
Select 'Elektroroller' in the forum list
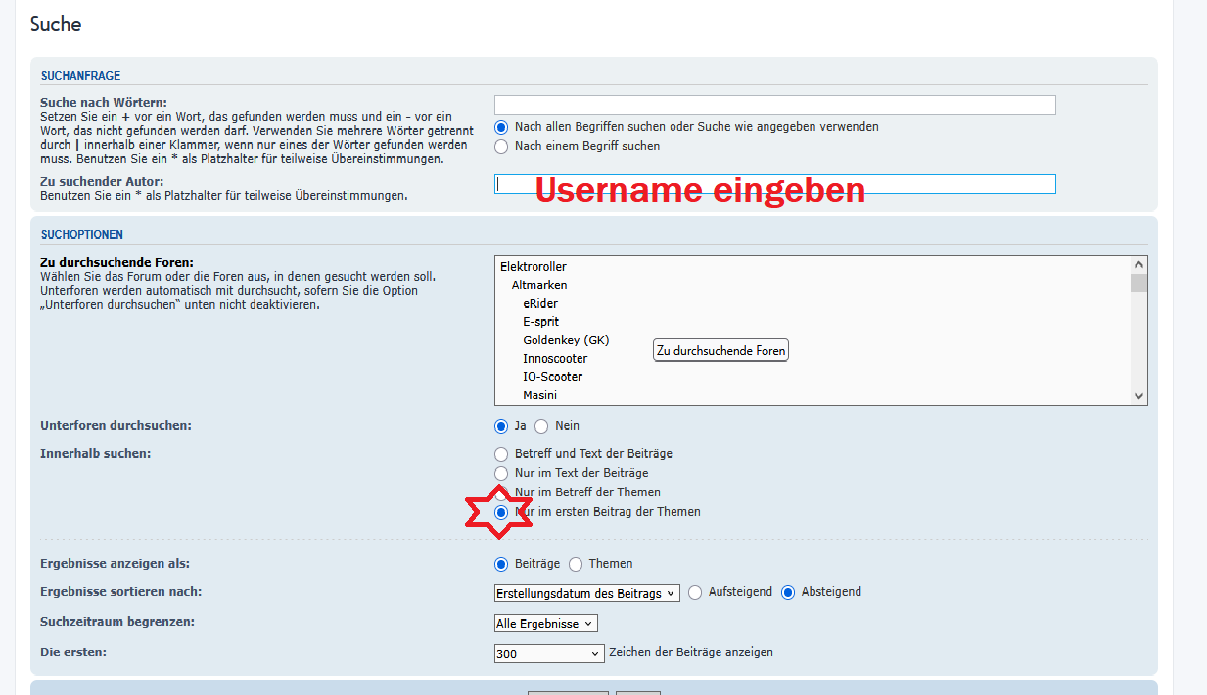[x=533, y=267]
